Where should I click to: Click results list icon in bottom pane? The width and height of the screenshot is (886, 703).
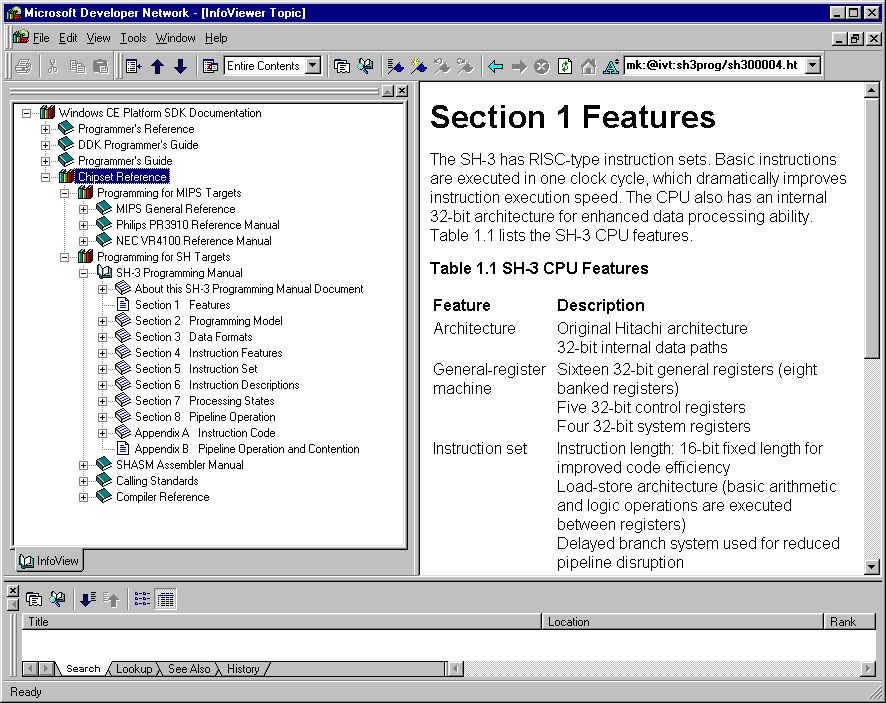(34, 599)
